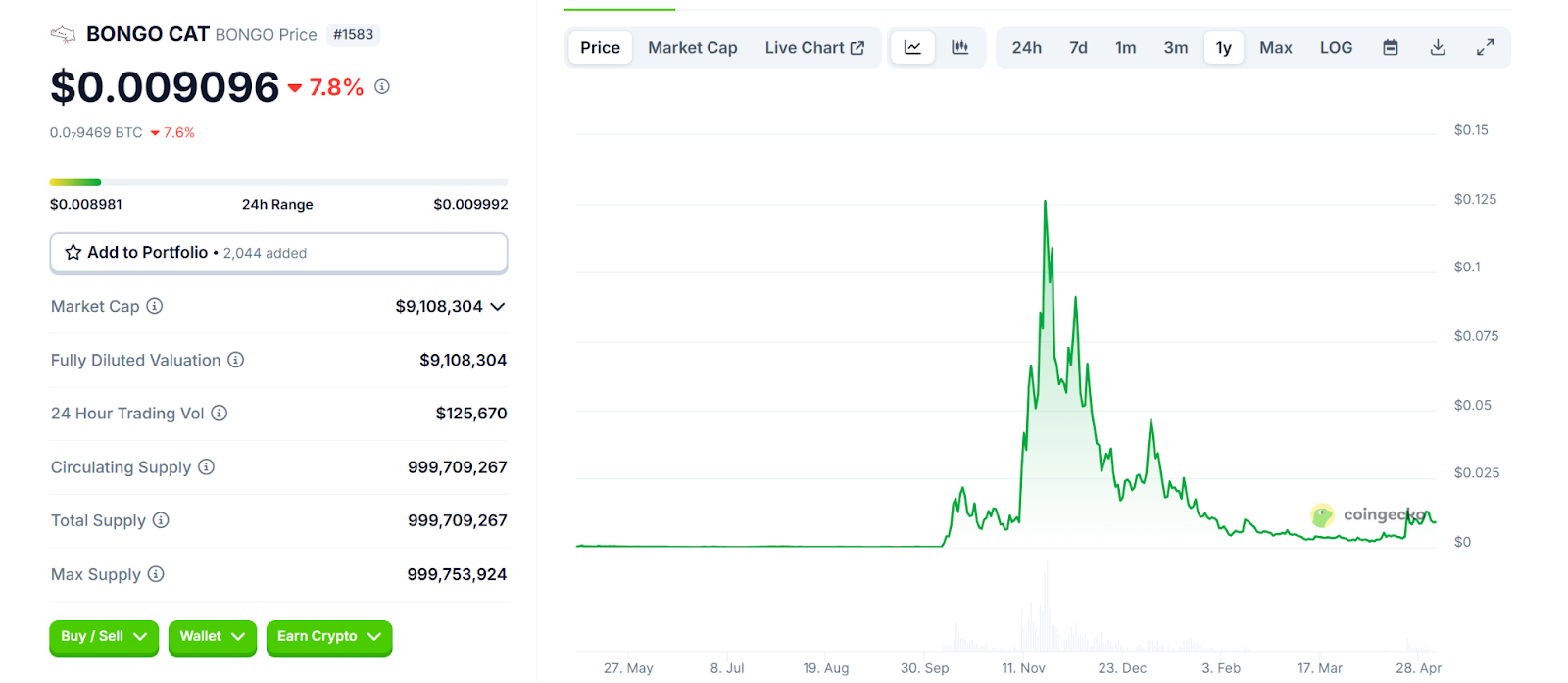Download the chart data
Viewport: 1568px width, 683px height.
1438,47
